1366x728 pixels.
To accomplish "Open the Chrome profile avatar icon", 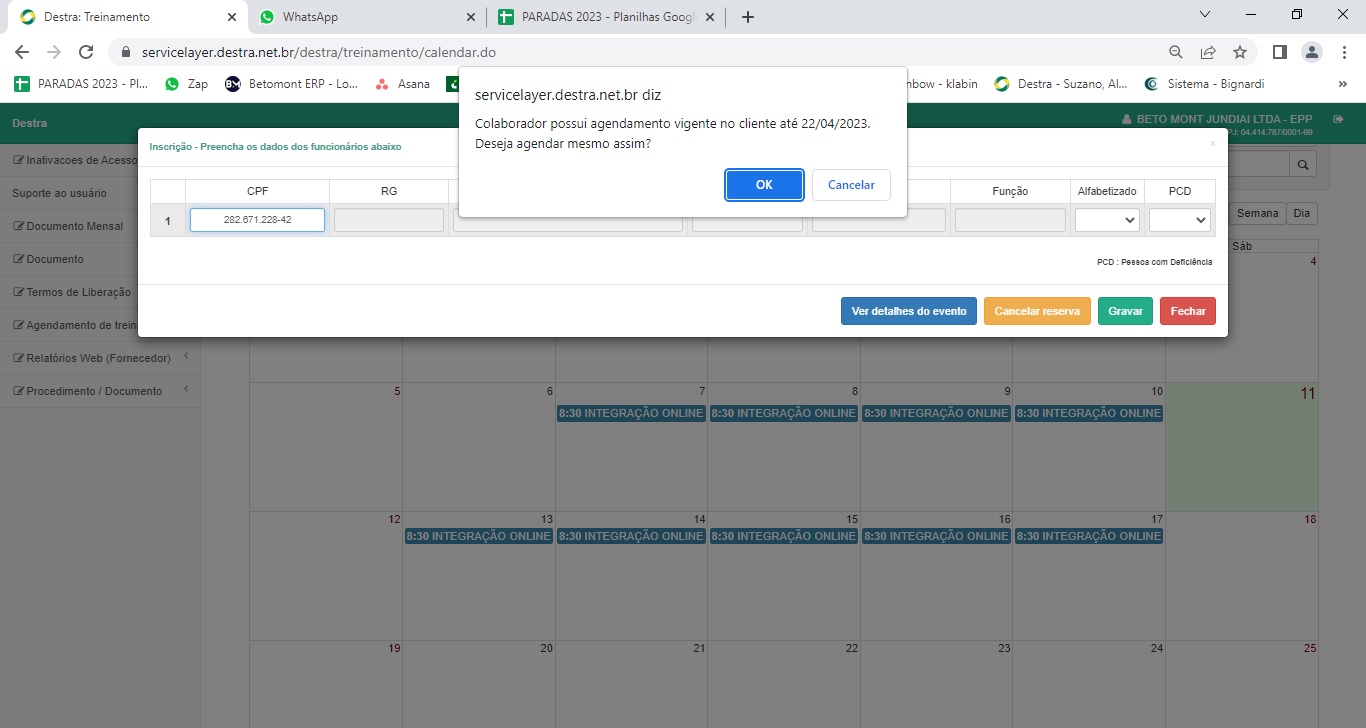I will coord(1311,52).
